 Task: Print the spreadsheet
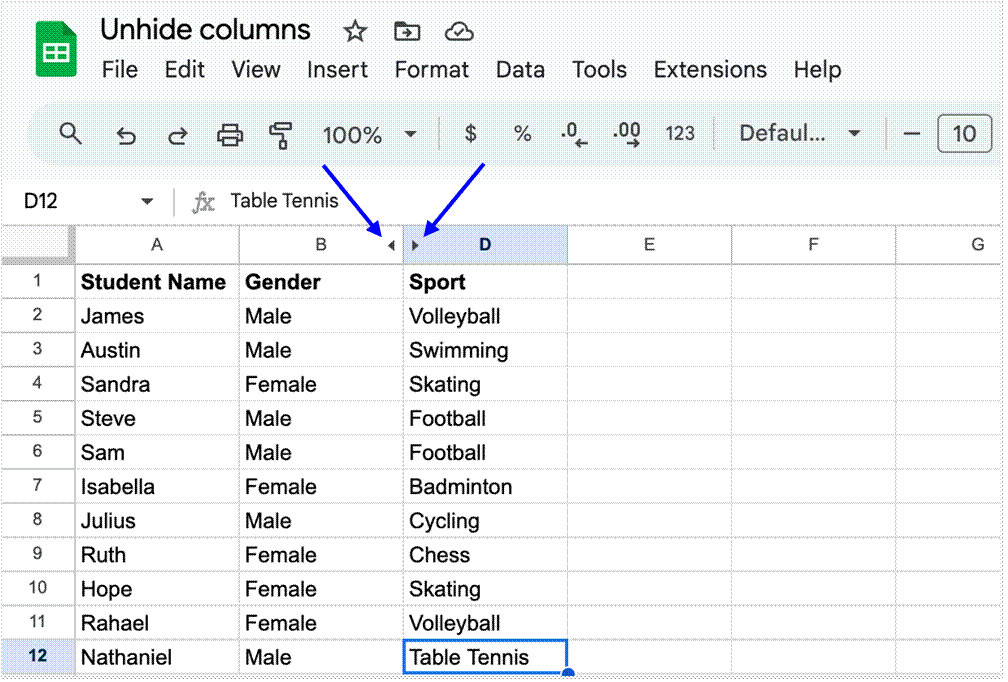point(229,133)
